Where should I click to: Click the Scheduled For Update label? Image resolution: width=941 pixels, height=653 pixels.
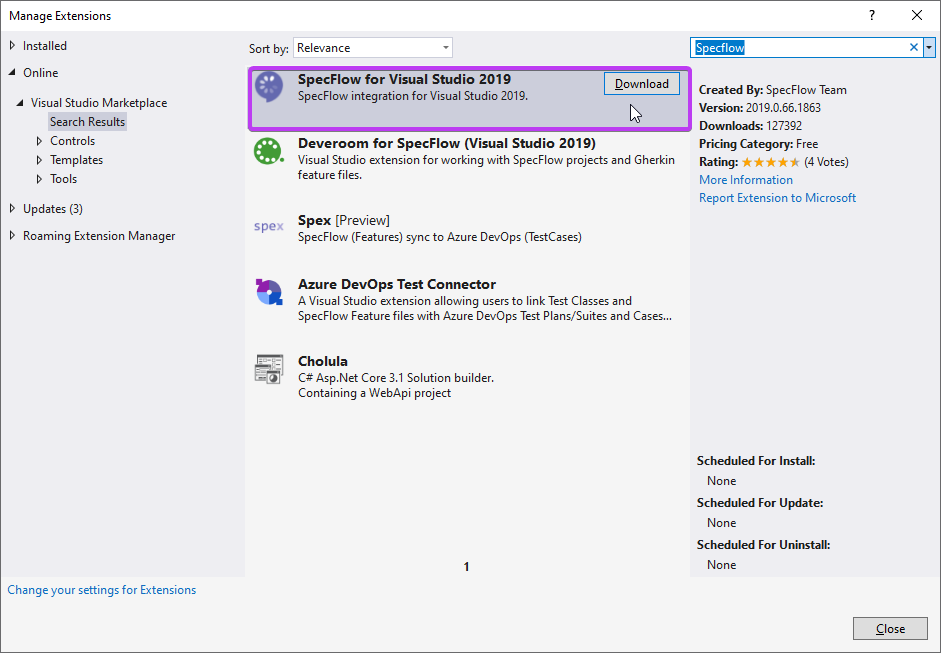(x=760, y=503)
